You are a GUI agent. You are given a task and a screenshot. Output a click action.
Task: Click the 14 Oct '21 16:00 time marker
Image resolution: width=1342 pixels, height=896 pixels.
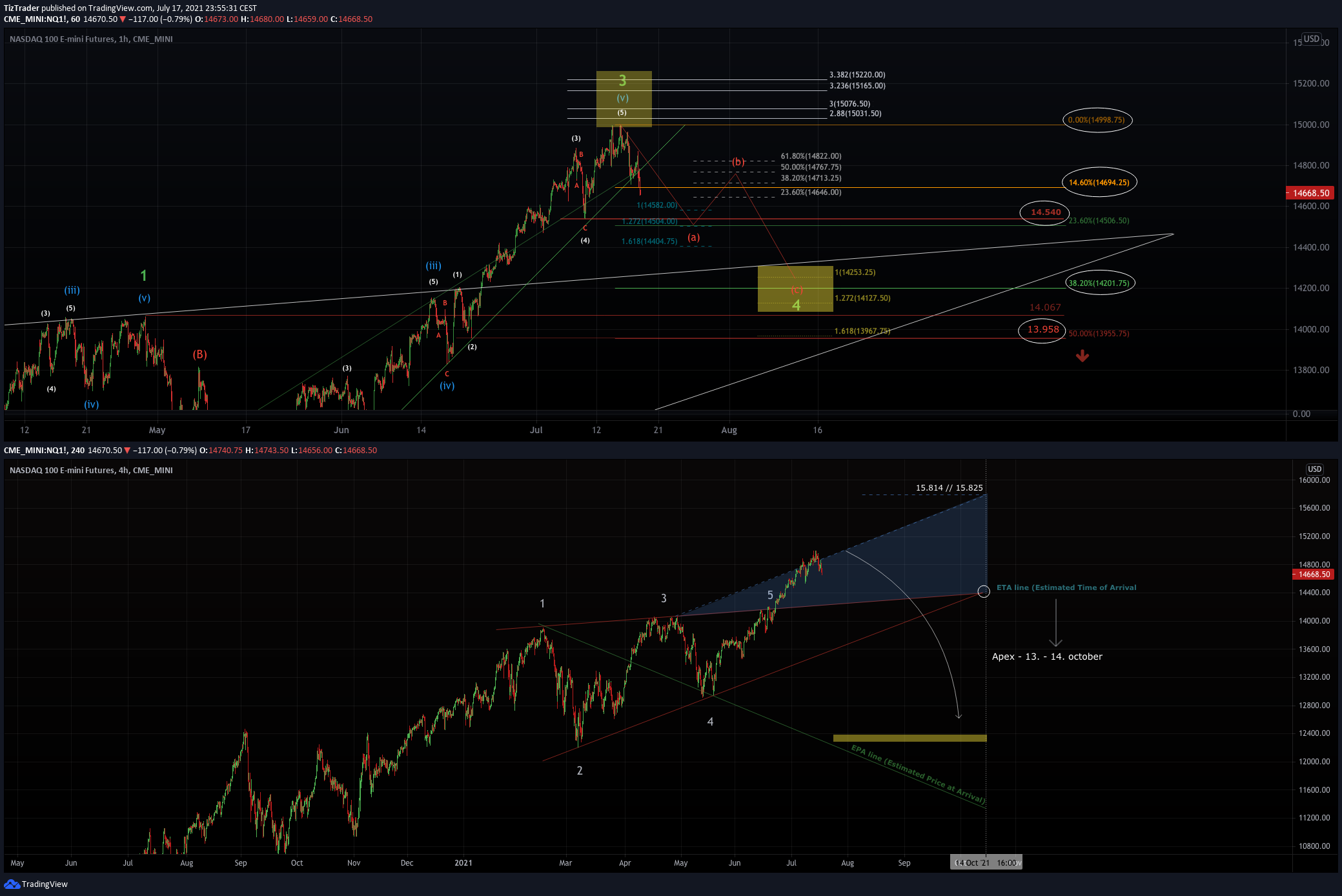coord(986,863)
